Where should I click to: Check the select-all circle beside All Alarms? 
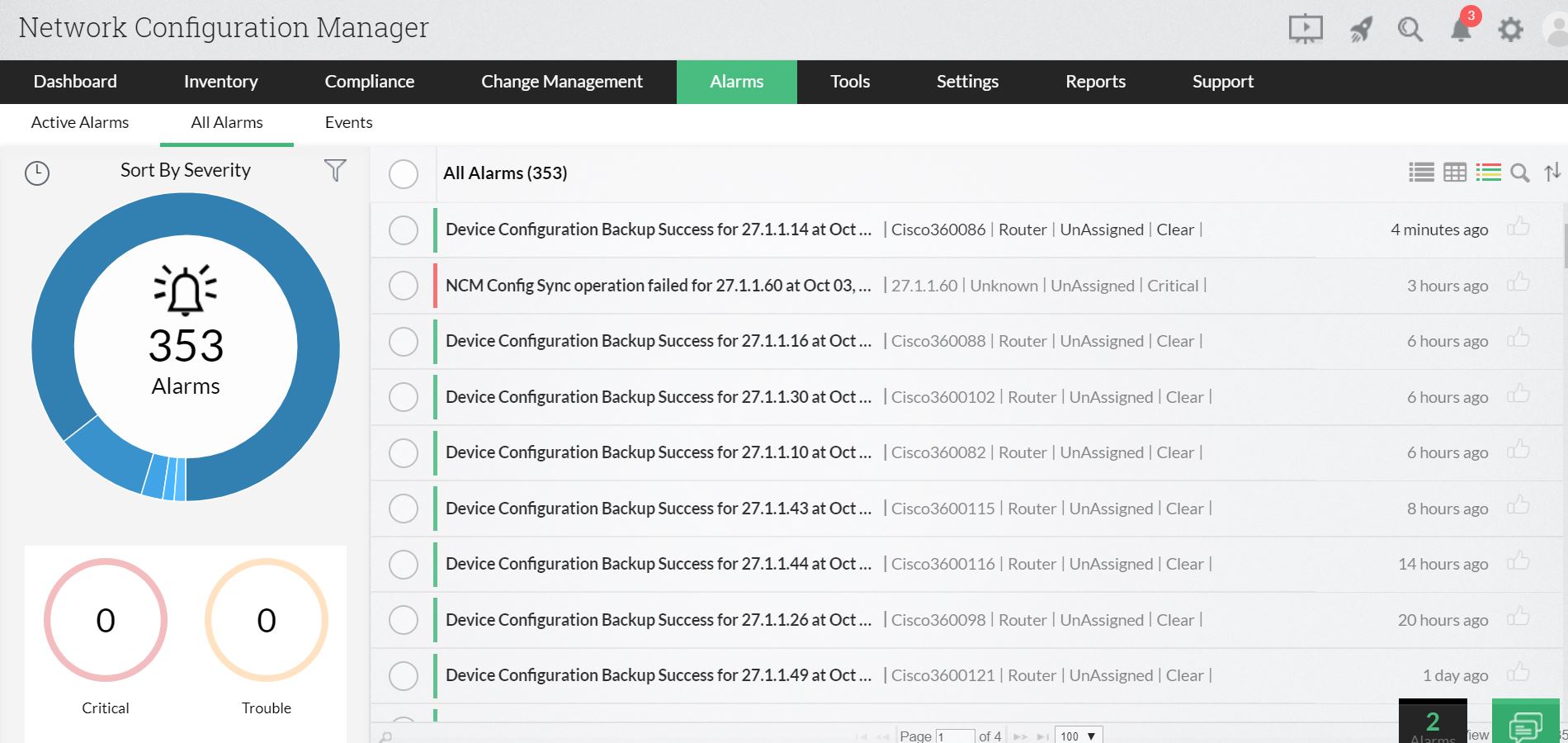pos(404,174)
